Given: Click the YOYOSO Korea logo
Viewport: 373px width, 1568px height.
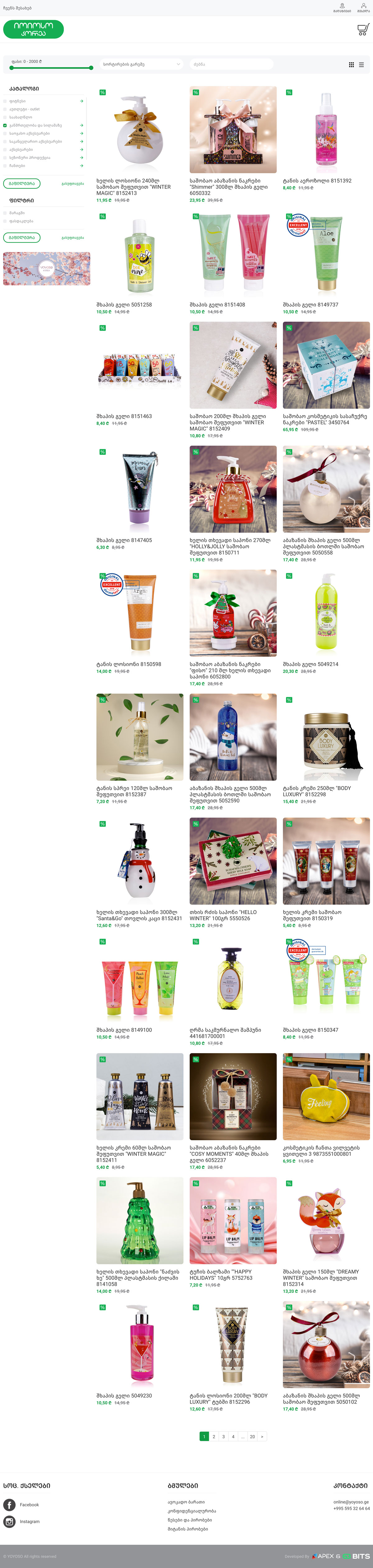Looking at the screenshot, I should [34, 29].
